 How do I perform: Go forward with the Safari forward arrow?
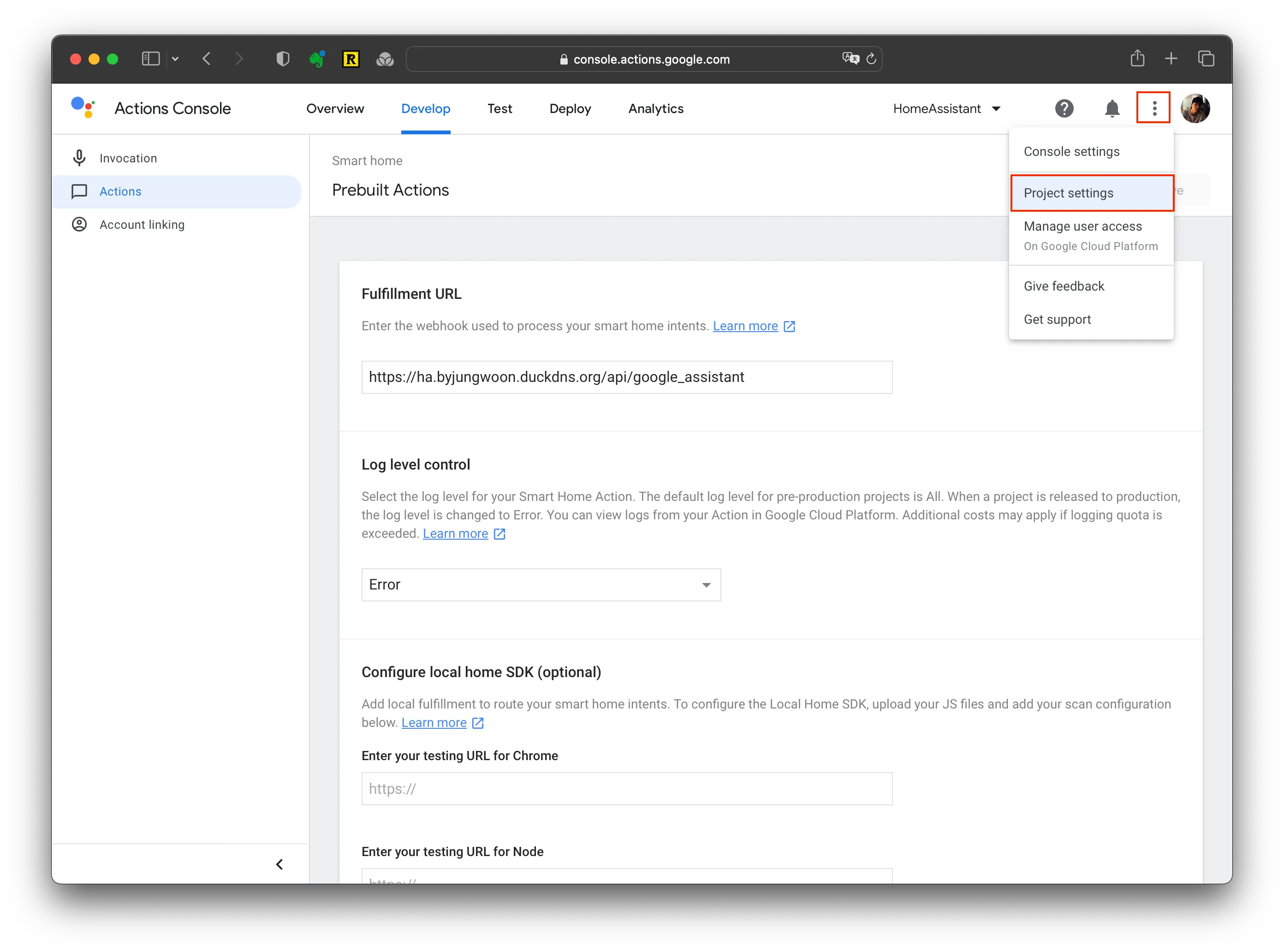(x=239, y=59)
